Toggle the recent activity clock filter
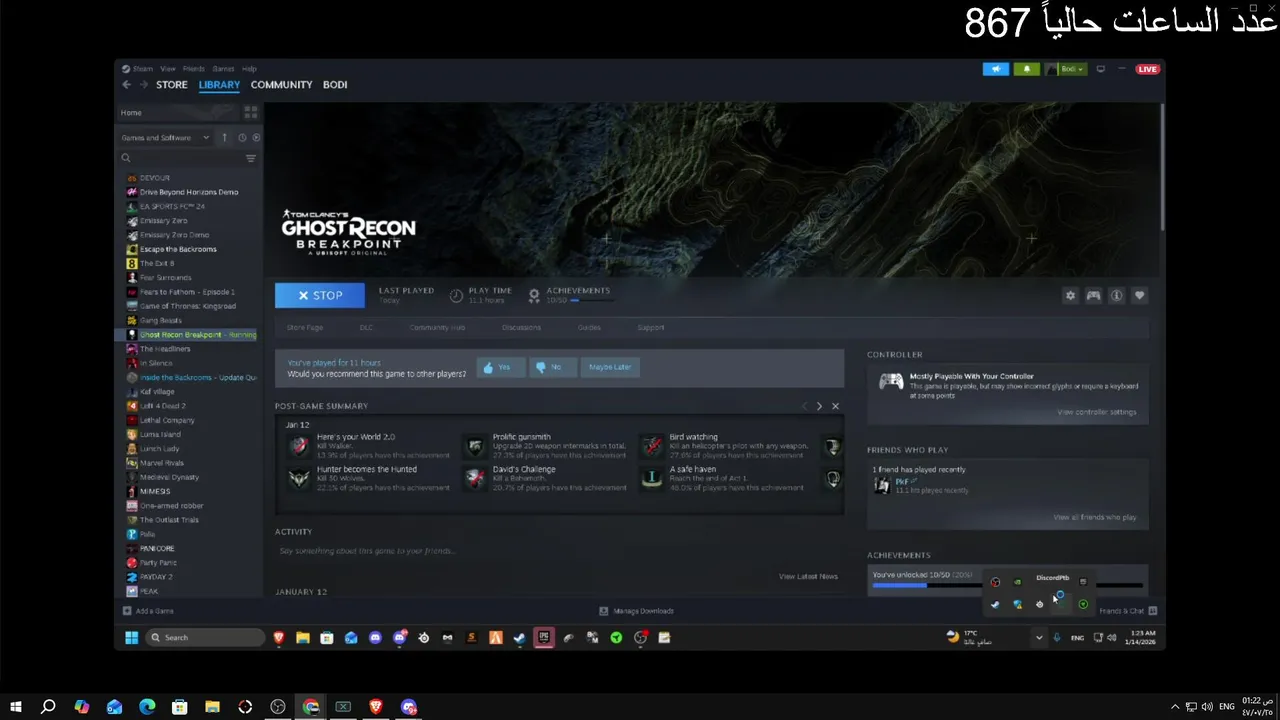This screenshot has height=720, width=1280. 242,138
